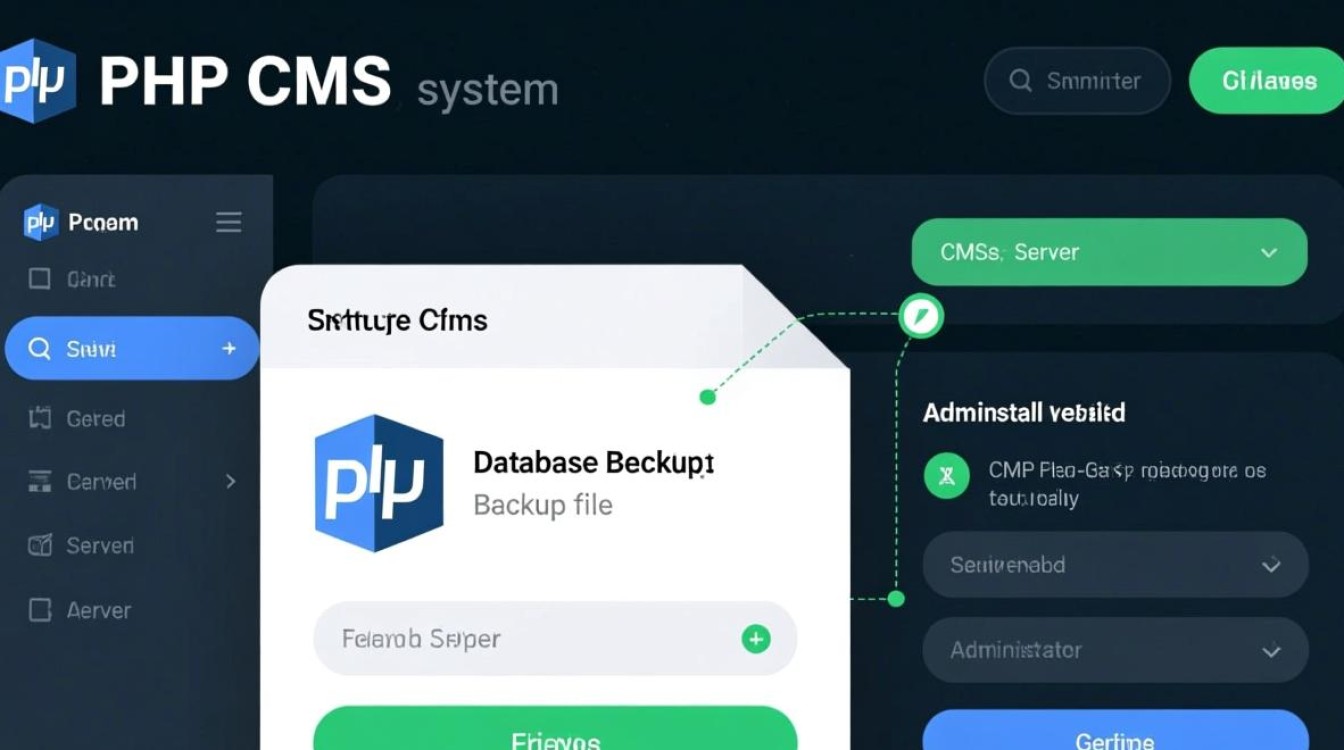Click the green button in the header
The image size is (1344, 750).
[x=1268, y=81]
